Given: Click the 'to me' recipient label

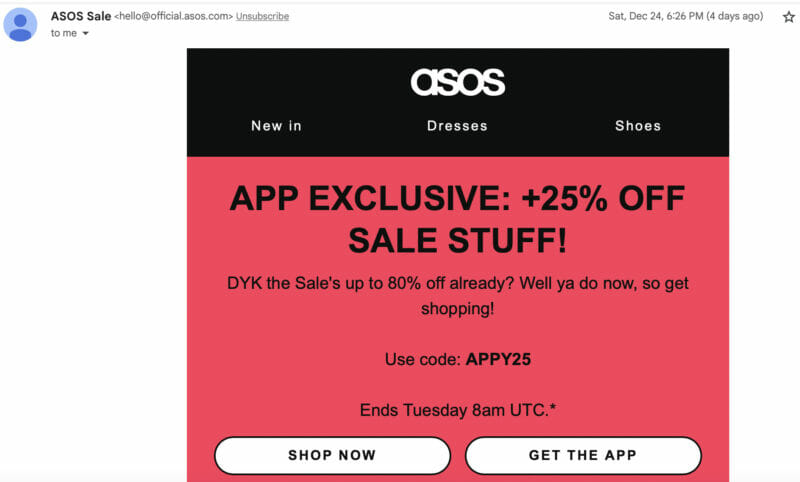Looking at the screenshot, I should point(63,33).
